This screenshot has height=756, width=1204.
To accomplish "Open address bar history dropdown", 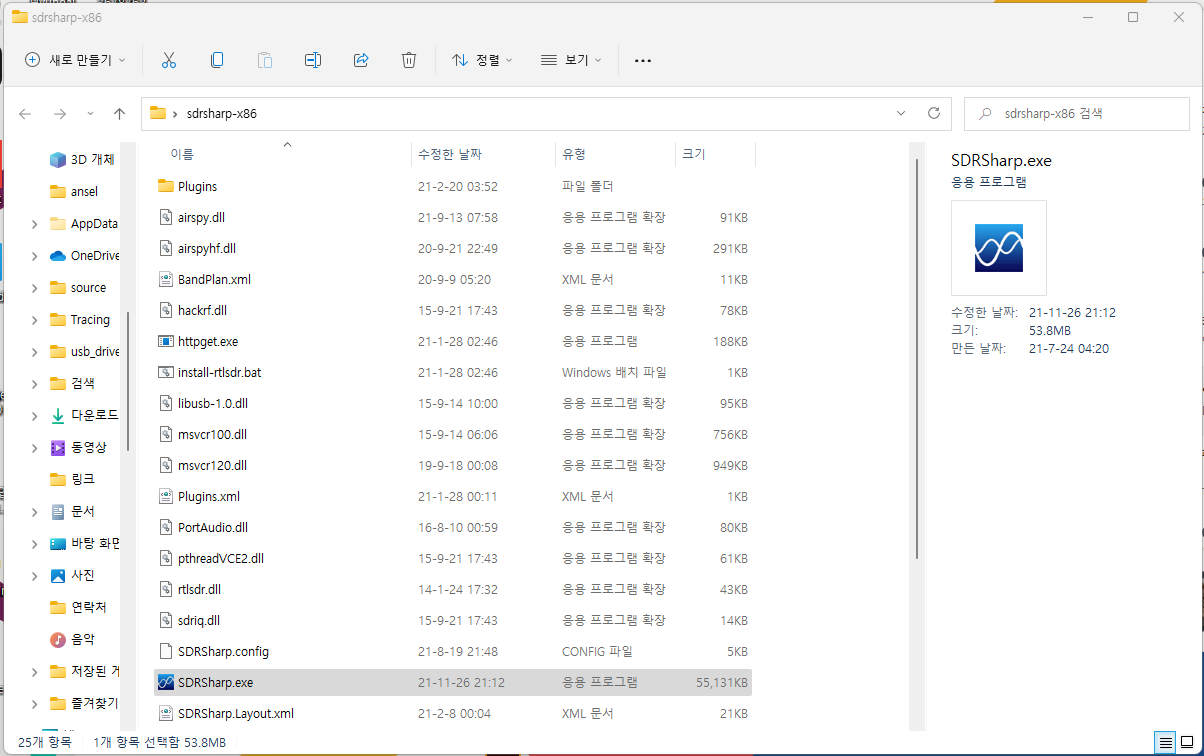I will pos(901,113).
